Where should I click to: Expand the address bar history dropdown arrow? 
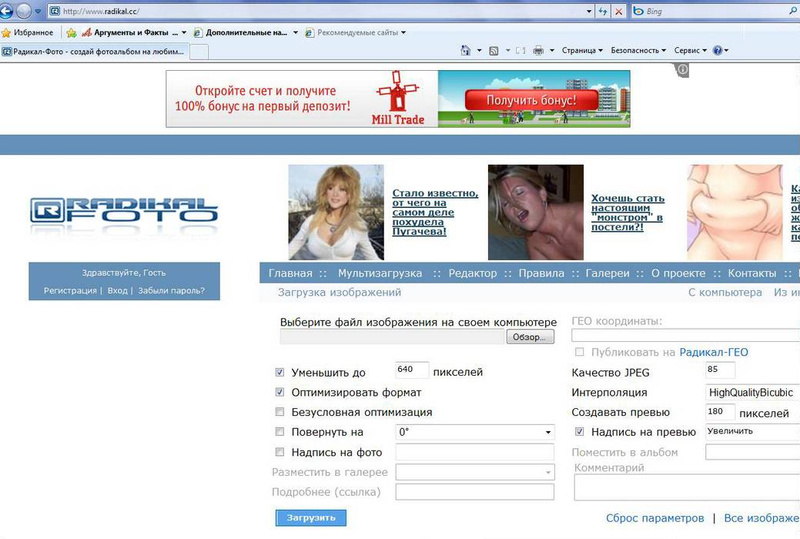[589, 11]
